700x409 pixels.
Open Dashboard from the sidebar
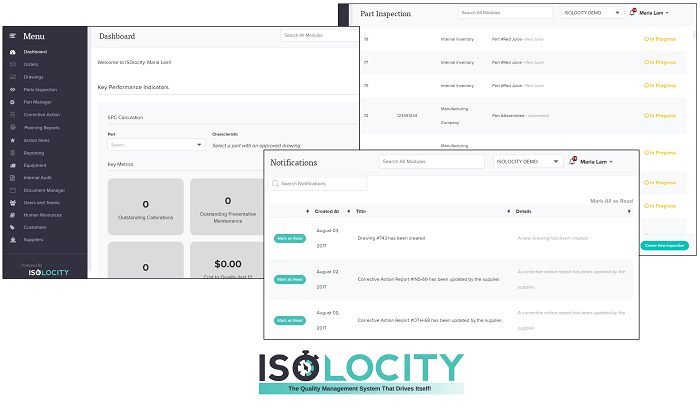tap(35, 51)
